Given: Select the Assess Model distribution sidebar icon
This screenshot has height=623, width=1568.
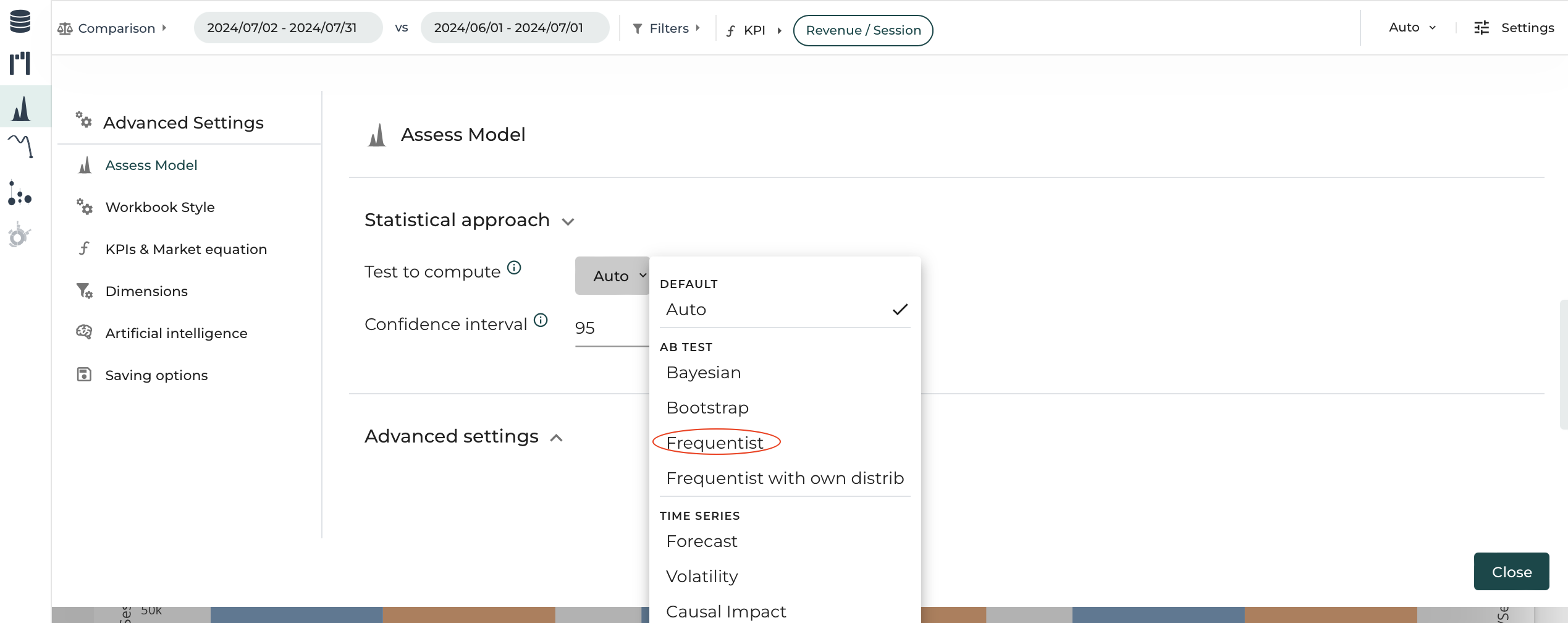Looking at the screenshot, I should [x=22, y=108].
